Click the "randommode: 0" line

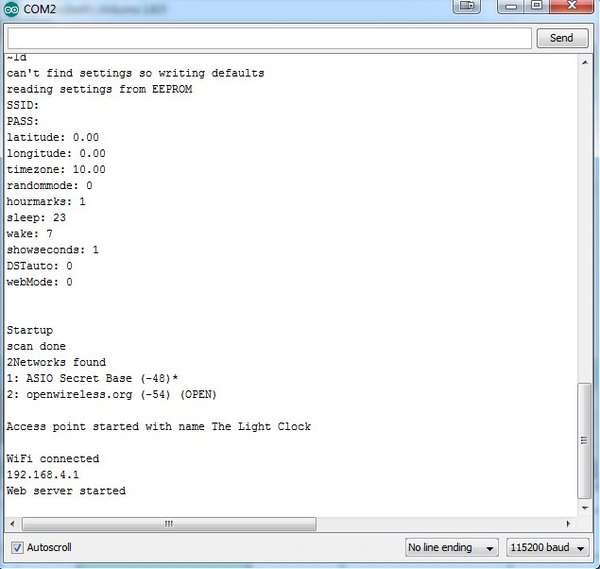[49, 186]
